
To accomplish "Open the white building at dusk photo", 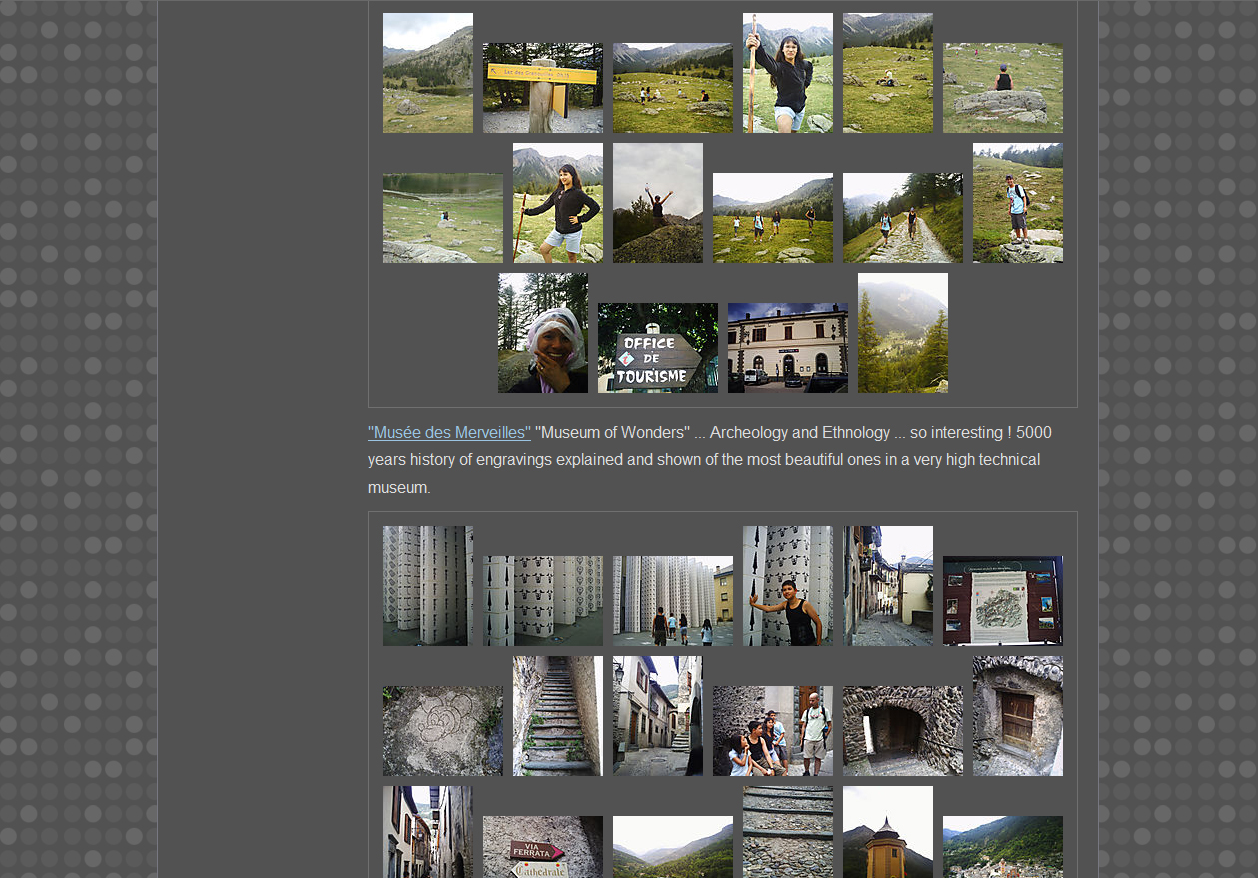I will pyautogui.click(x=787, y=348).
